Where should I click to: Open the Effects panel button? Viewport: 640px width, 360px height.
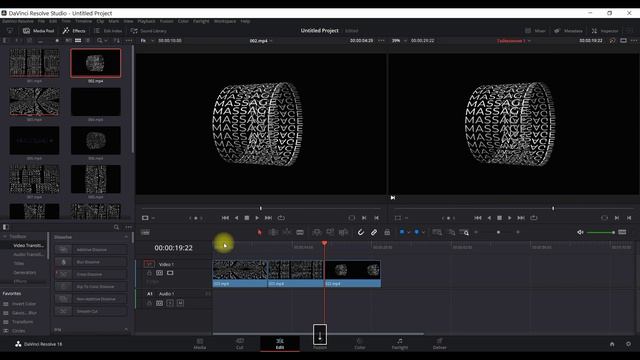[x=74, y=31]
